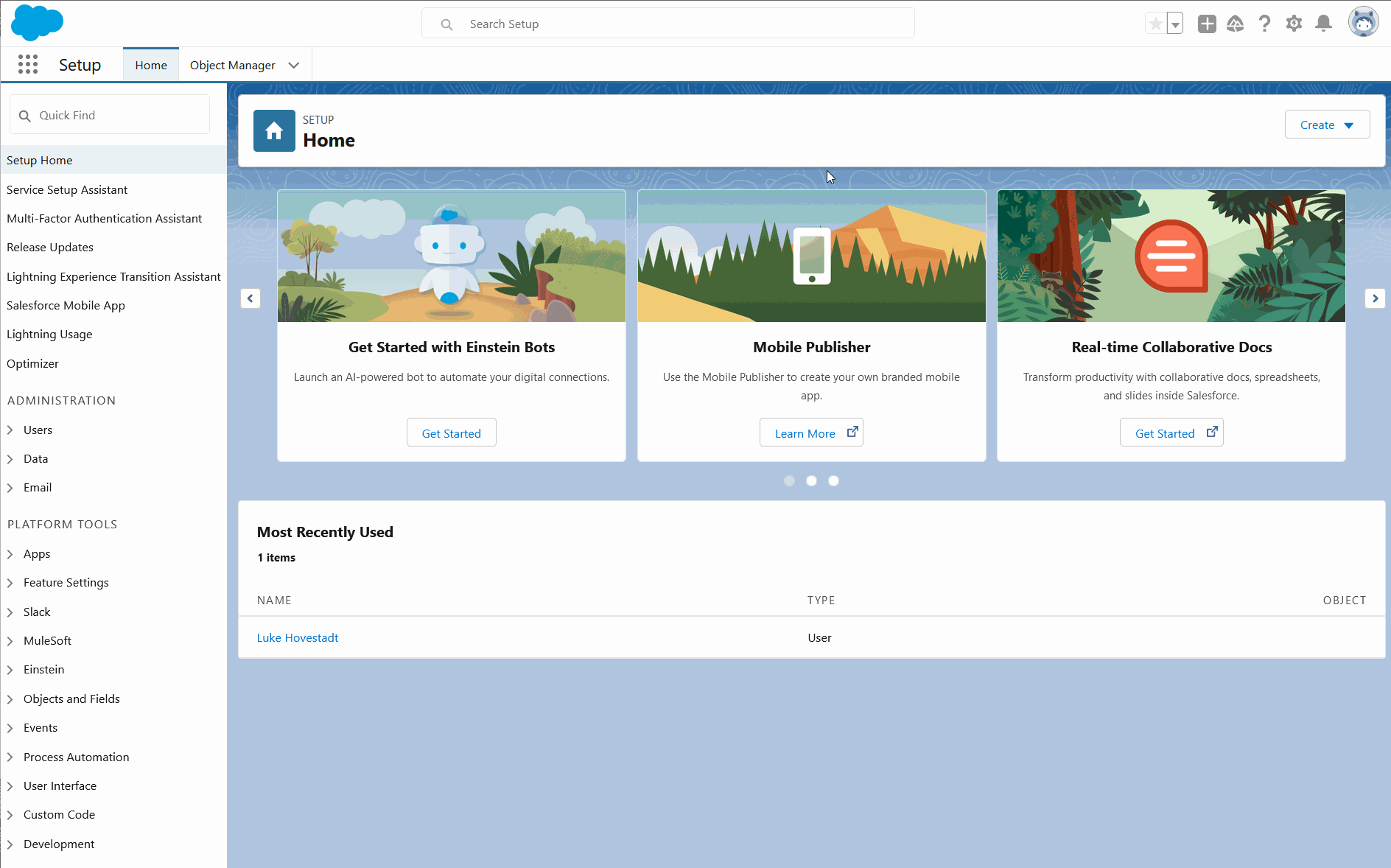
Task: Expand the Users section
Action: (x=10, y=430)
